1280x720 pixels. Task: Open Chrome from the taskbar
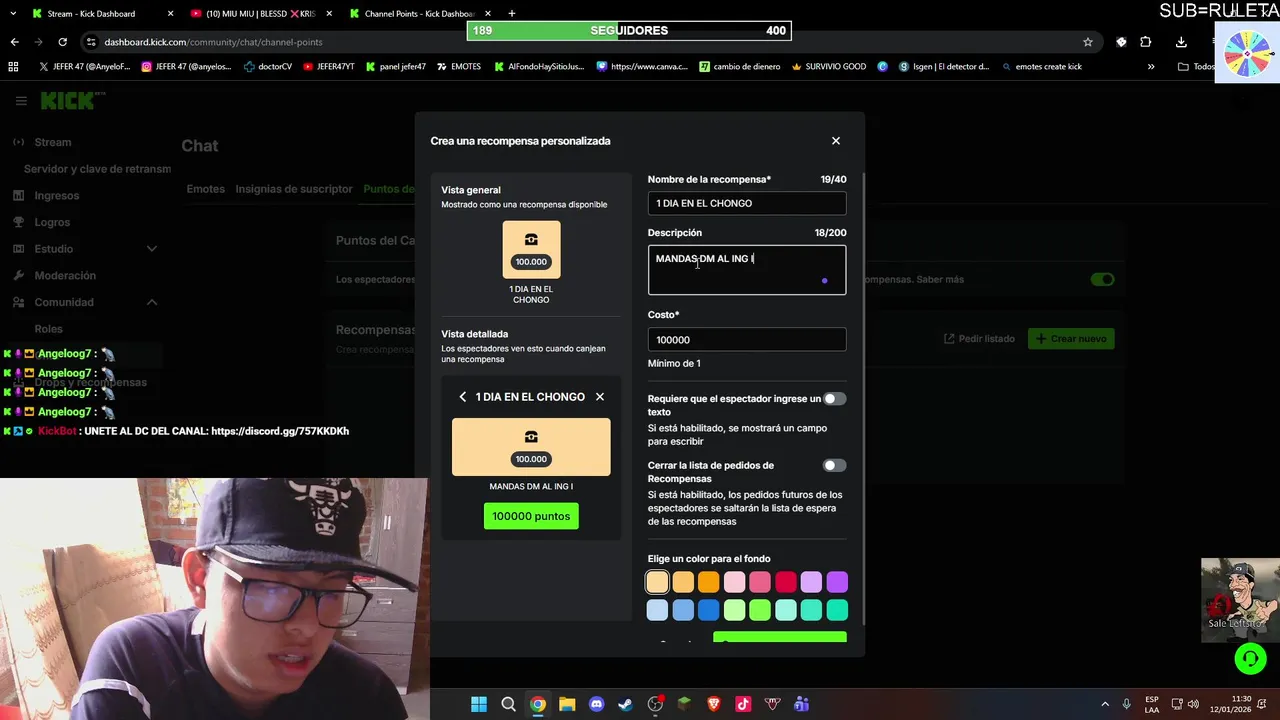pos(538,704)
